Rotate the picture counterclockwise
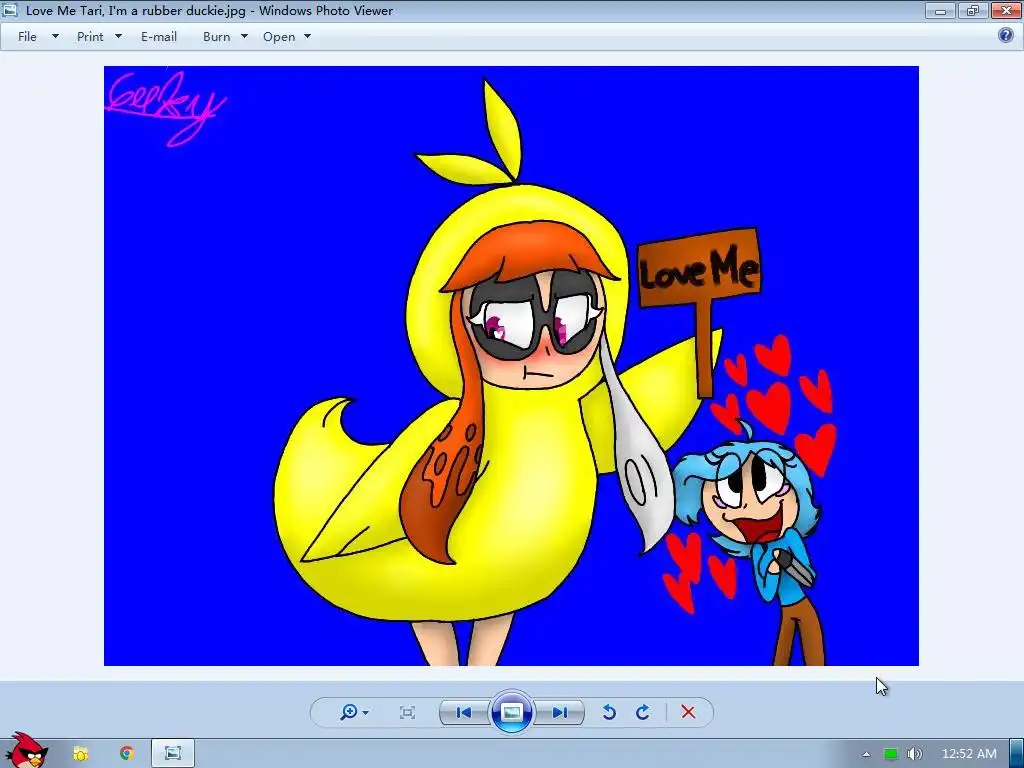This screenshot has width=1024, height=768. 609,712
